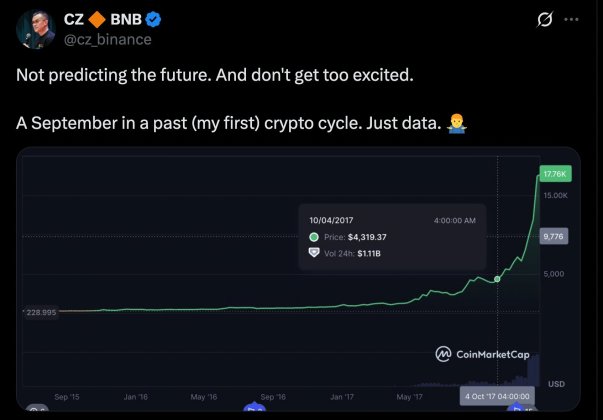Click the 228.995 starting price label
Viewport: 603px width, 420px height.
coord(41,313)
